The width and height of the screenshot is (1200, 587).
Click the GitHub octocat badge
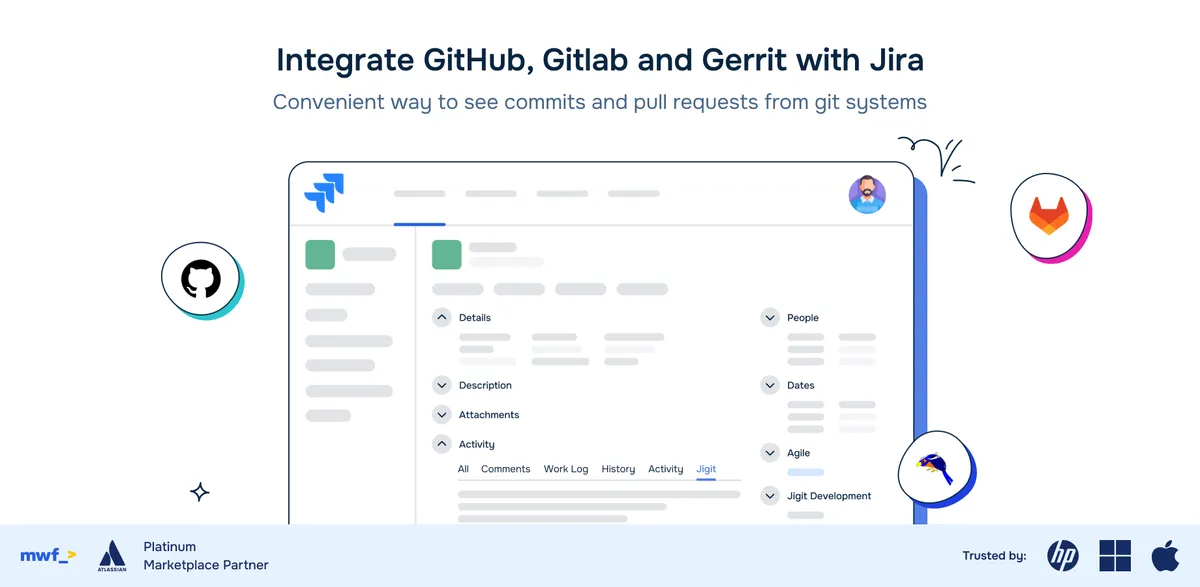pyautogui.click(x=201, y=279)
